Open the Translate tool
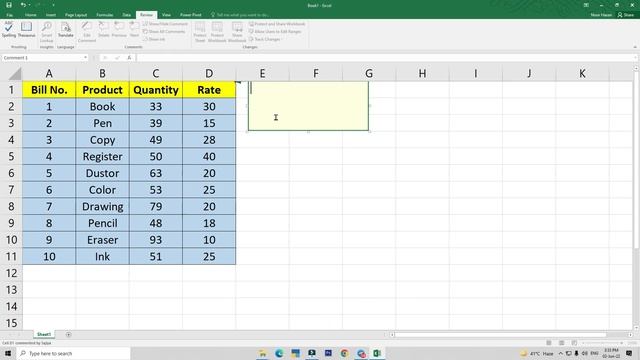This screenshot has height=360, width=640. pyautogui.click(x=65, y=30)
